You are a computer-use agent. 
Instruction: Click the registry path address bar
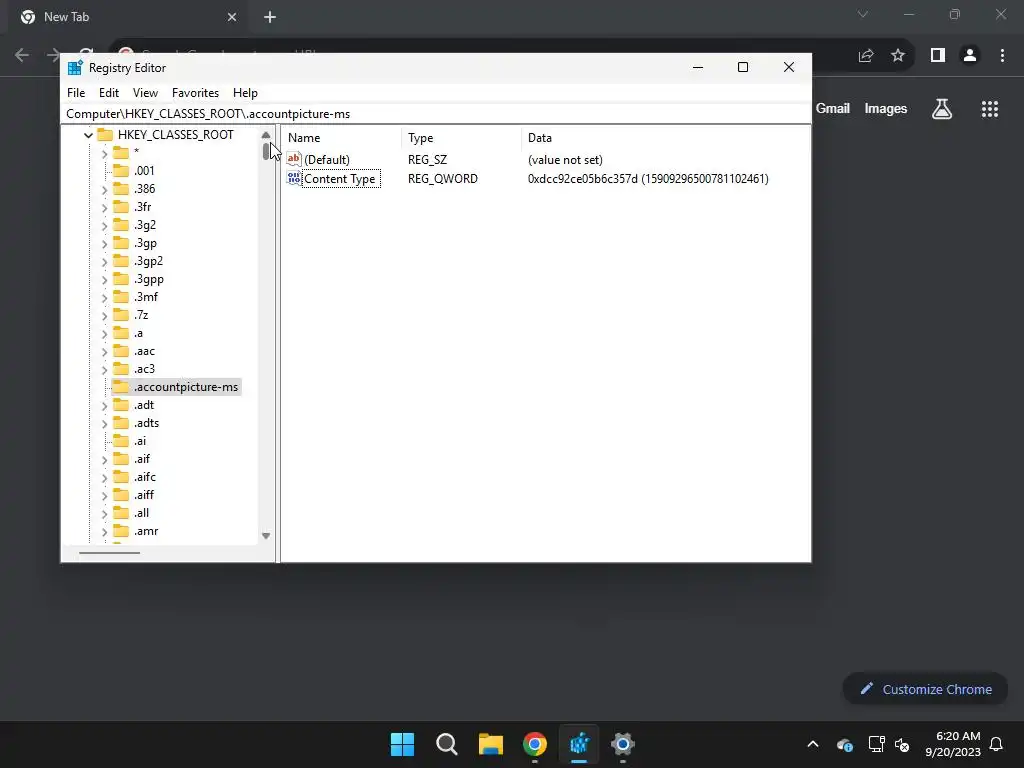click(x=436, y=114)
